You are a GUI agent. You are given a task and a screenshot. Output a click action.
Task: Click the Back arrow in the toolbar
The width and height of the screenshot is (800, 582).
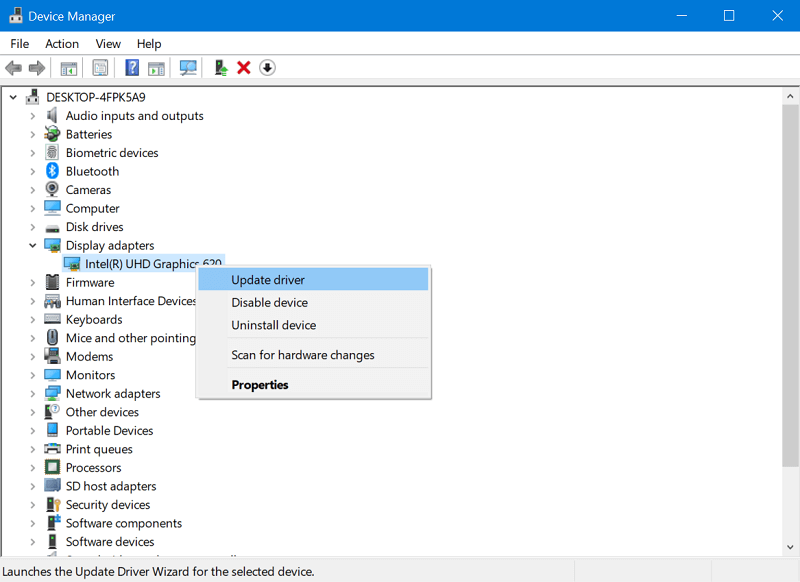tap(14, 68)
